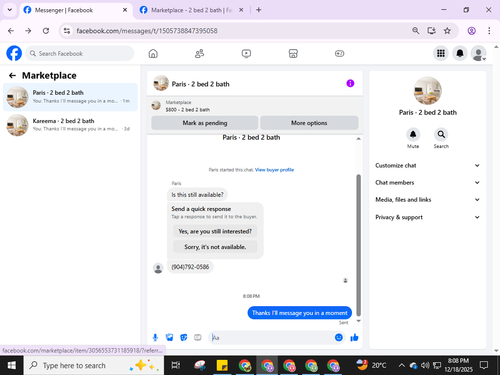
Task: Expand the Customize chat section
Action: pos(428,165)
